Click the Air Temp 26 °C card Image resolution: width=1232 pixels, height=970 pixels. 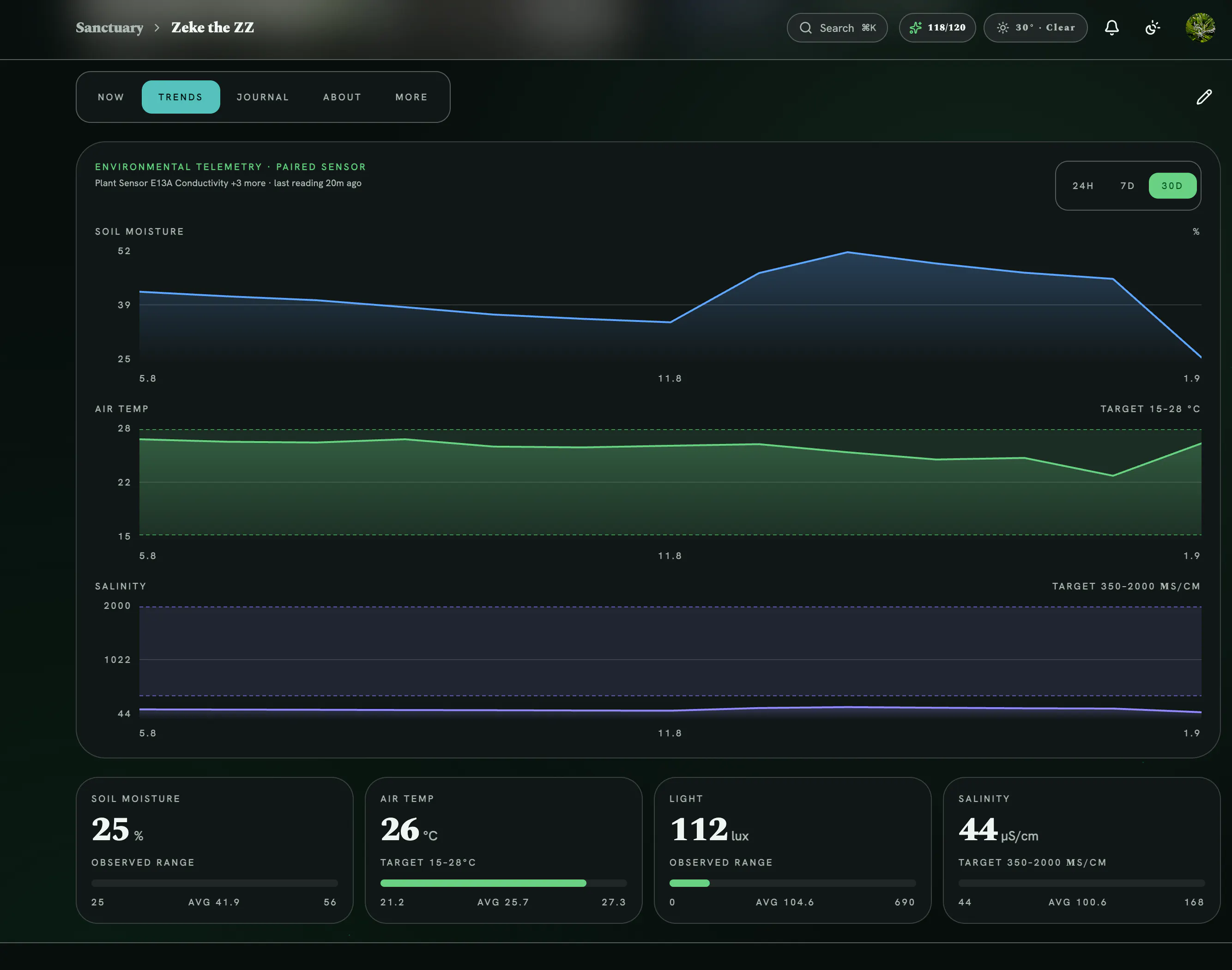[503, 849]
